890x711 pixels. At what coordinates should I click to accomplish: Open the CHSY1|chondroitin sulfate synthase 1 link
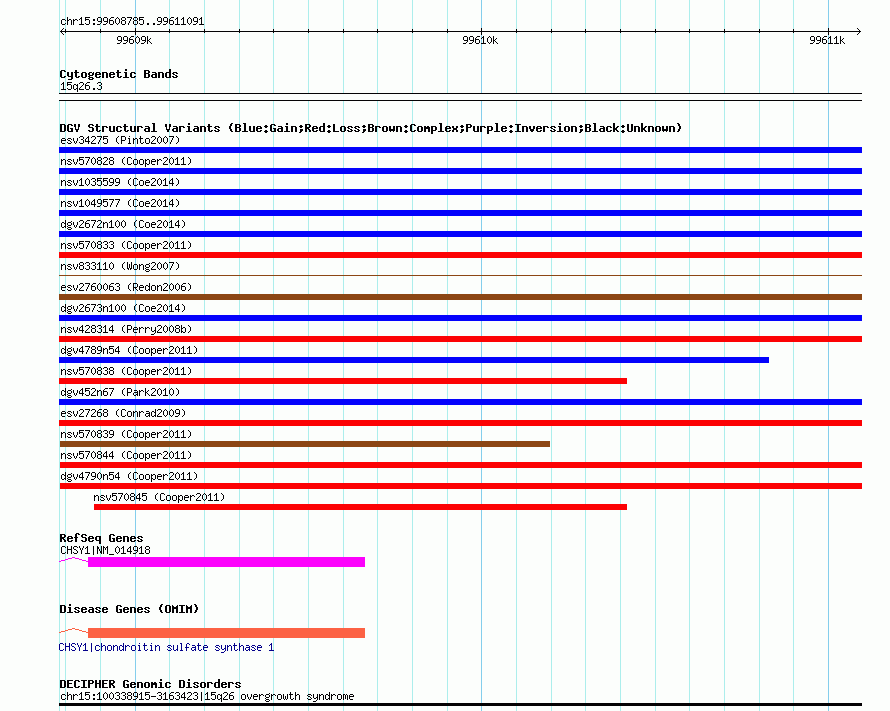(x=166, y=647)
